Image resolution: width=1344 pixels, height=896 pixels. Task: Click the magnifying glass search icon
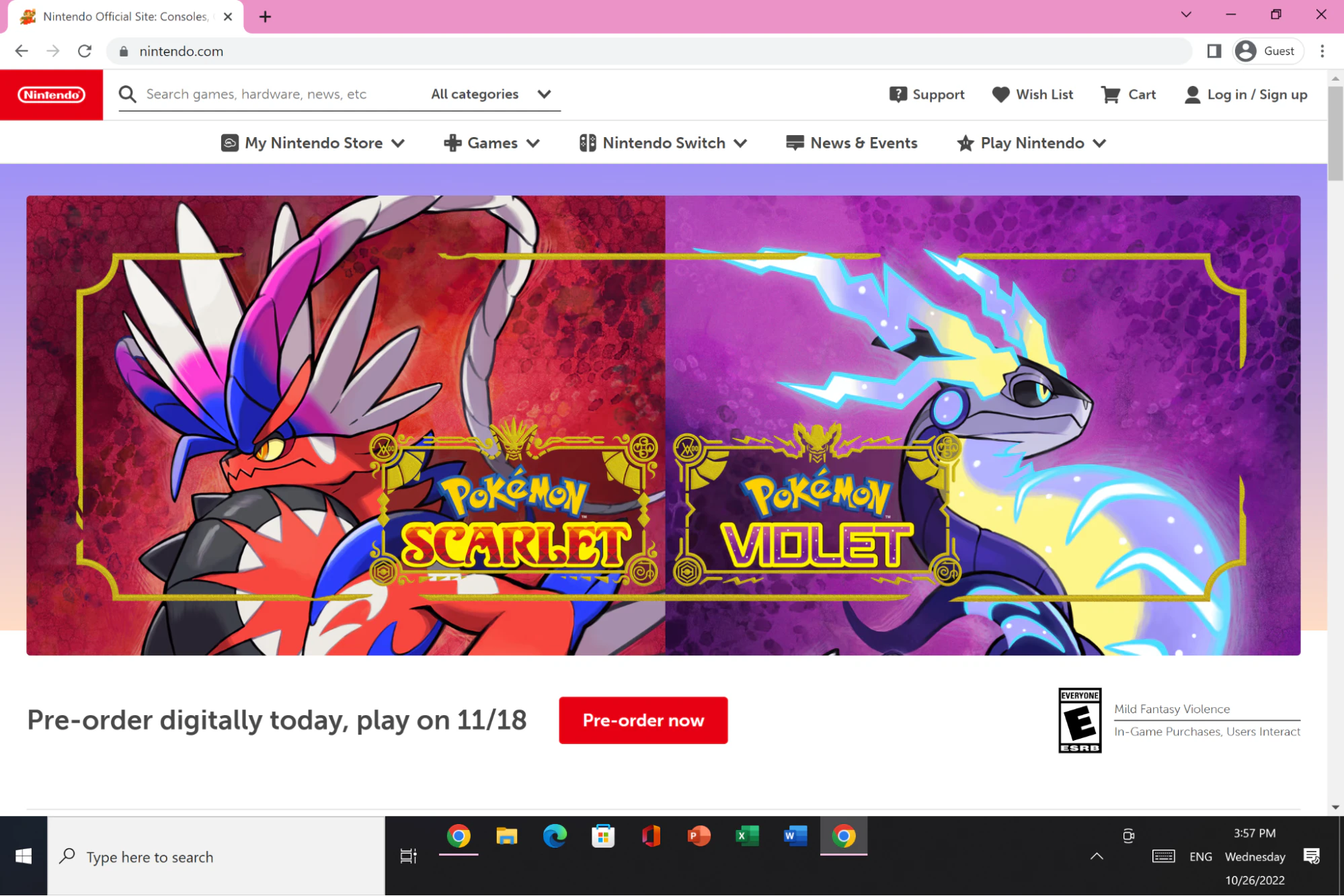[128, 94]
